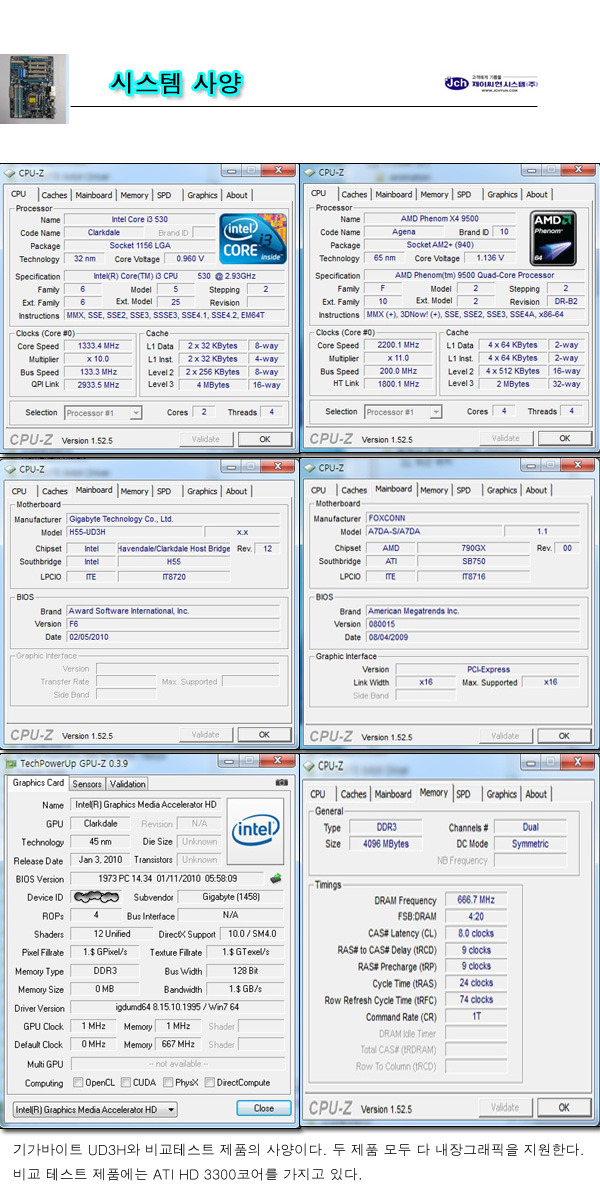Image resolution: width=600 pixels, height=1200 pixels.
Task: Click the 'Socket 1156 LGA' package value
Action: [x=140, y=245]
